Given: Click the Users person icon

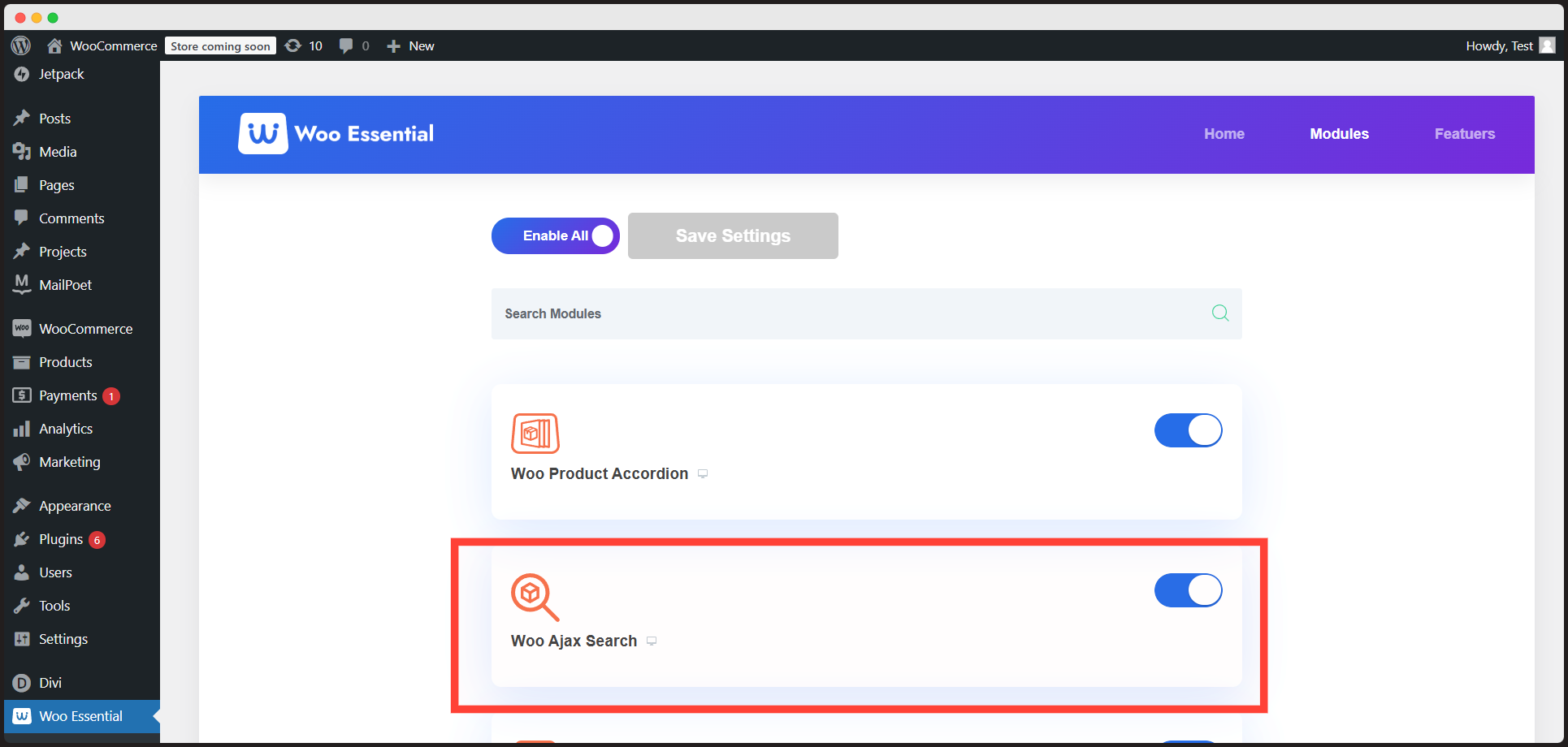Looking at the screenshot, I should pyautogui.click(x=22, y=572).
